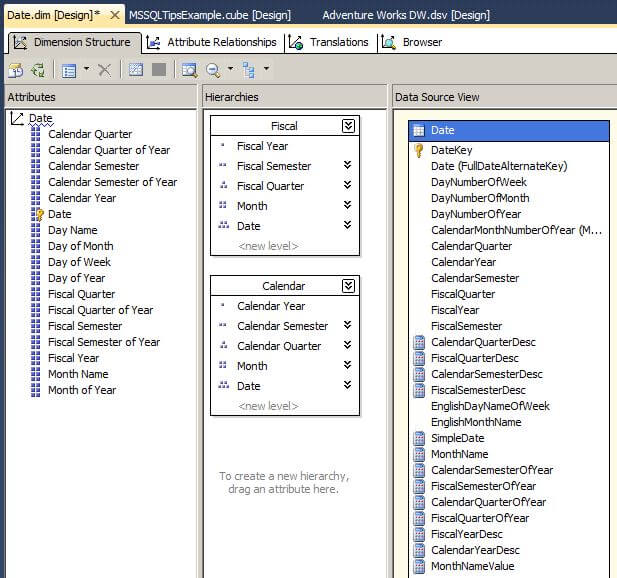The image size is (617, 578).
Task: Collapse the Fiscal hierarchy with chevron button
Action: (348, 126)
